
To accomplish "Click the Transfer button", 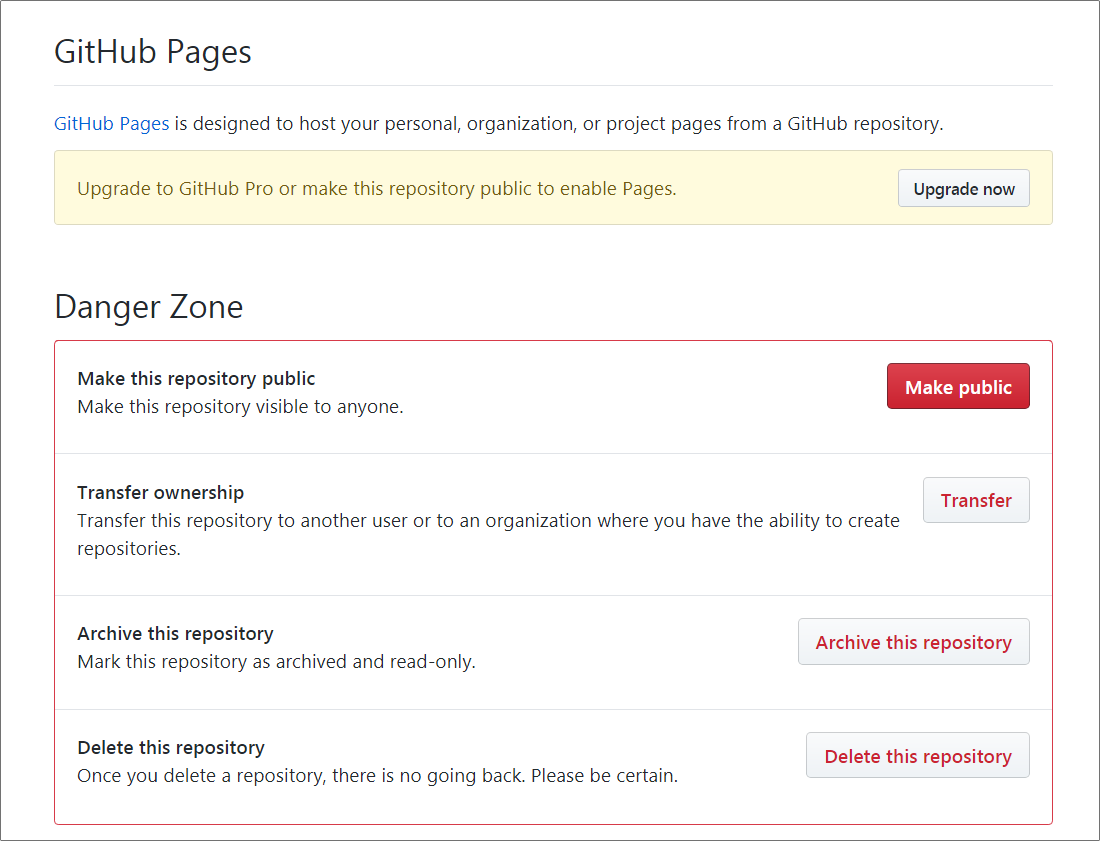I will pos(976,499).
